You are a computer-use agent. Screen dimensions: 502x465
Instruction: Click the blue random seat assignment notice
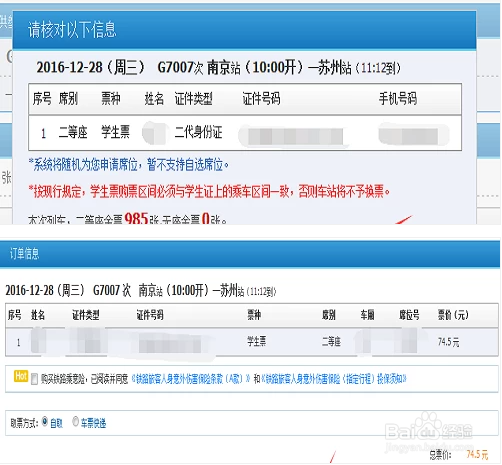coord(129,165)
